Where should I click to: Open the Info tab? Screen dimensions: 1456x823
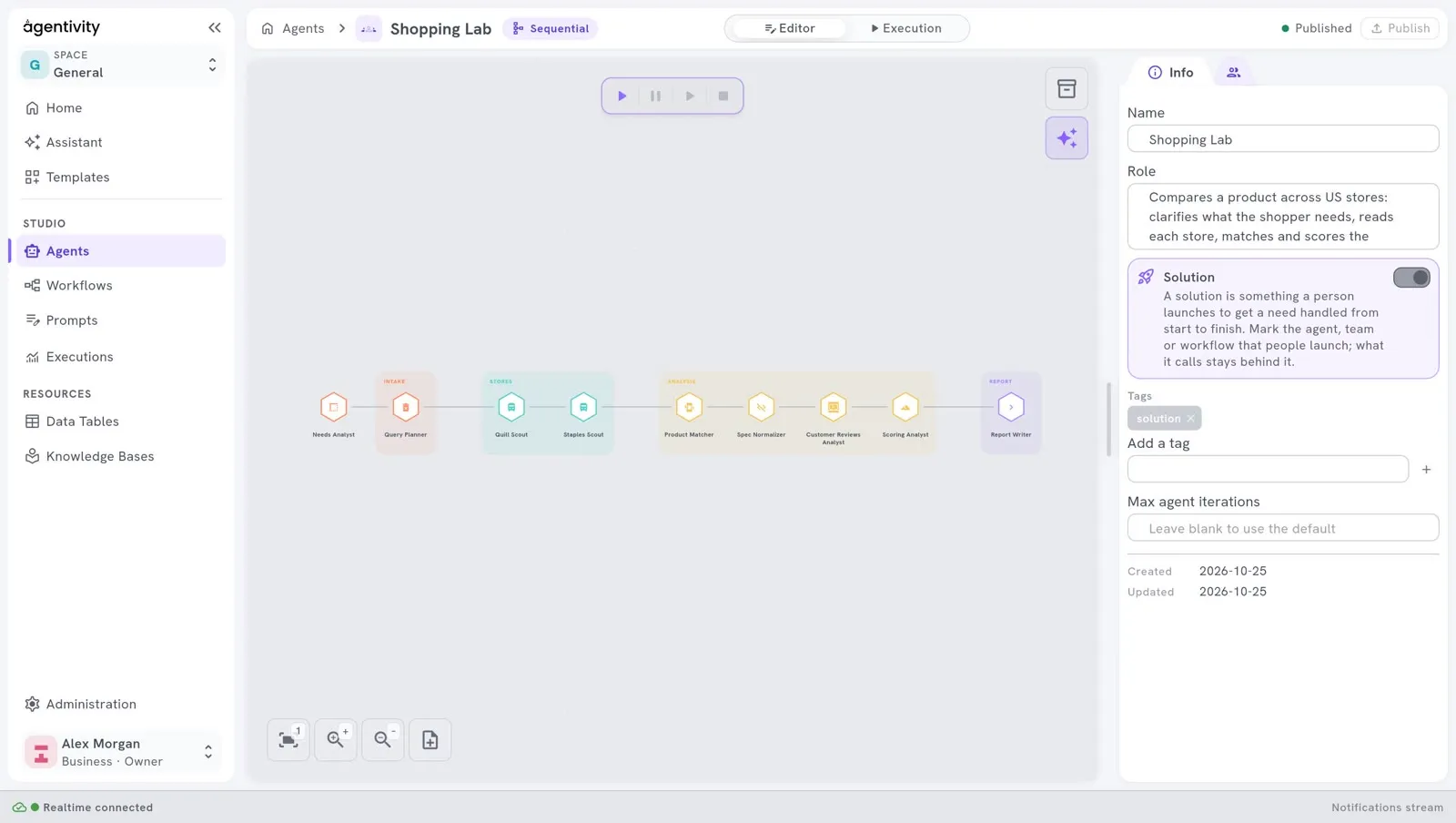1170,73
